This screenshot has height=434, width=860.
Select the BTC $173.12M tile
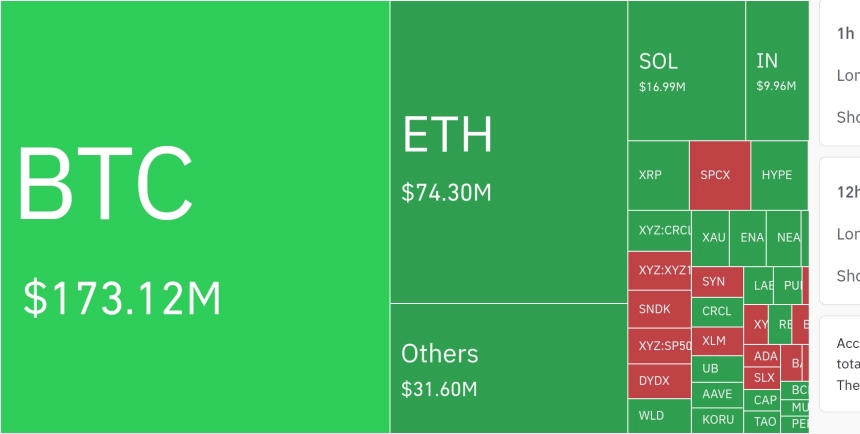pyautogui.click(x=195, y=217)
